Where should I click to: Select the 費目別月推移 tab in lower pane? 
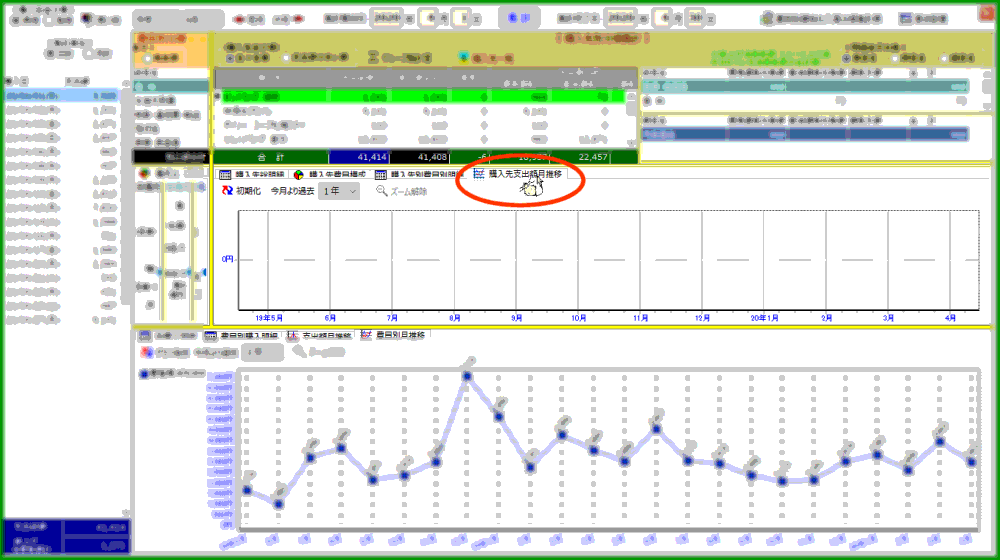point(395,335)
